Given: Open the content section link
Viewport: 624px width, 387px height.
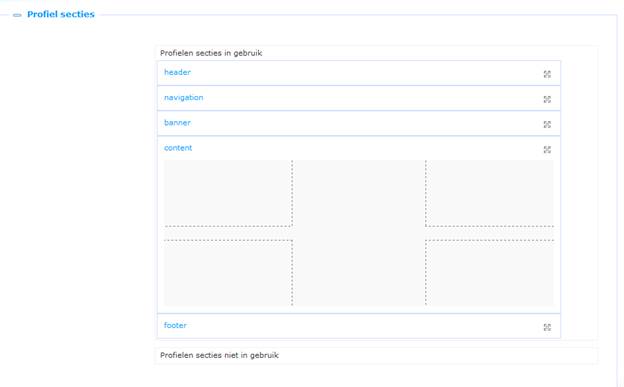Looking at the screenshot, I should click(178, 148).
